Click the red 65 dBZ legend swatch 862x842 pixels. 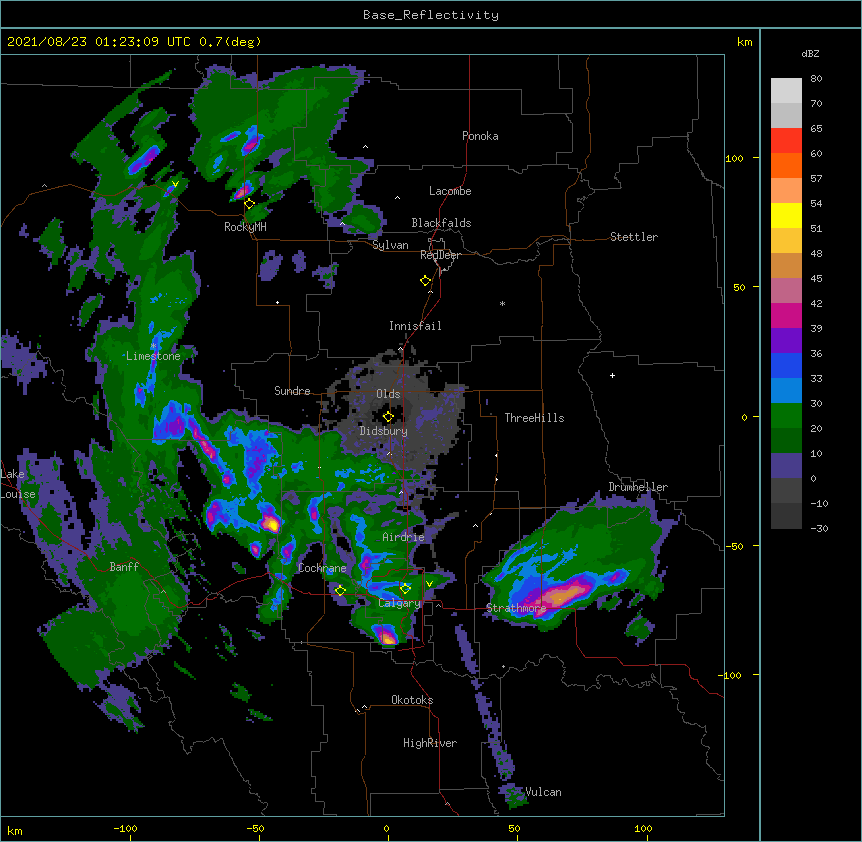[786, 141]
